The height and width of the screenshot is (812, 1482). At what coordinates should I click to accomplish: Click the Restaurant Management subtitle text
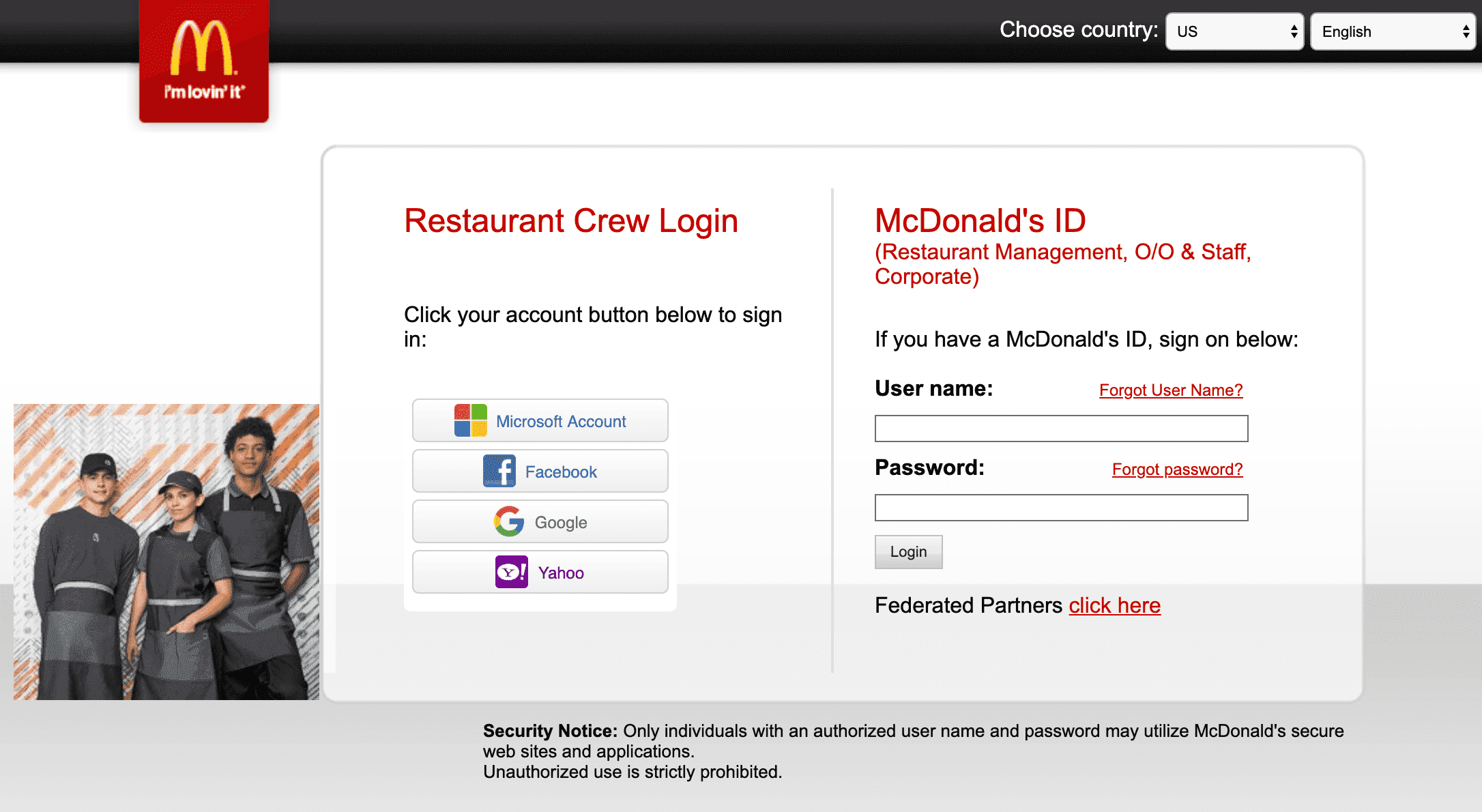pyautogui.click(x=1063, y=264)
